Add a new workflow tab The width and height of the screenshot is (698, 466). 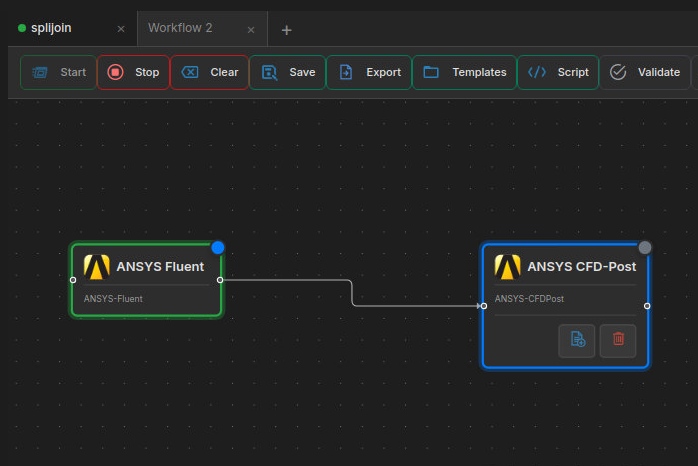coord(287,30)
